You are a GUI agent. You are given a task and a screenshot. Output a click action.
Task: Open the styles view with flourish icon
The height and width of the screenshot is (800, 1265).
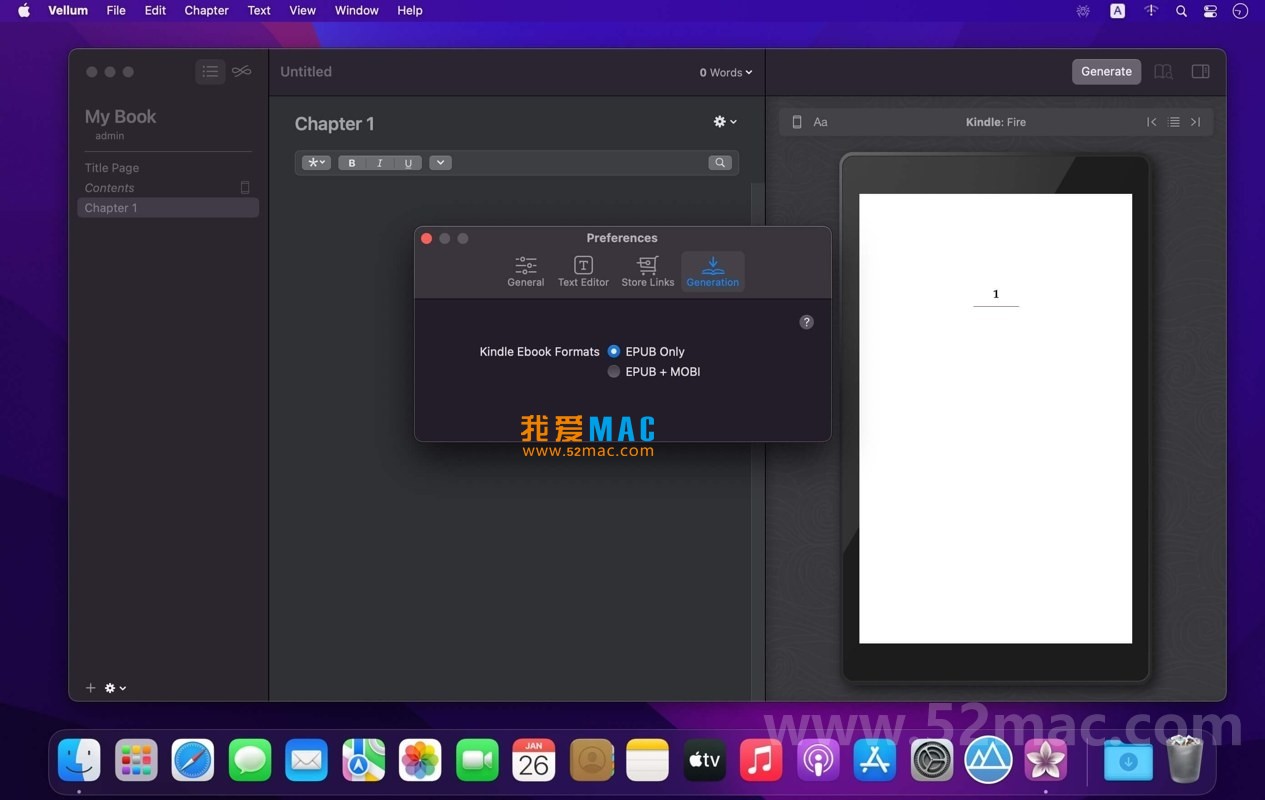[241, 71]
